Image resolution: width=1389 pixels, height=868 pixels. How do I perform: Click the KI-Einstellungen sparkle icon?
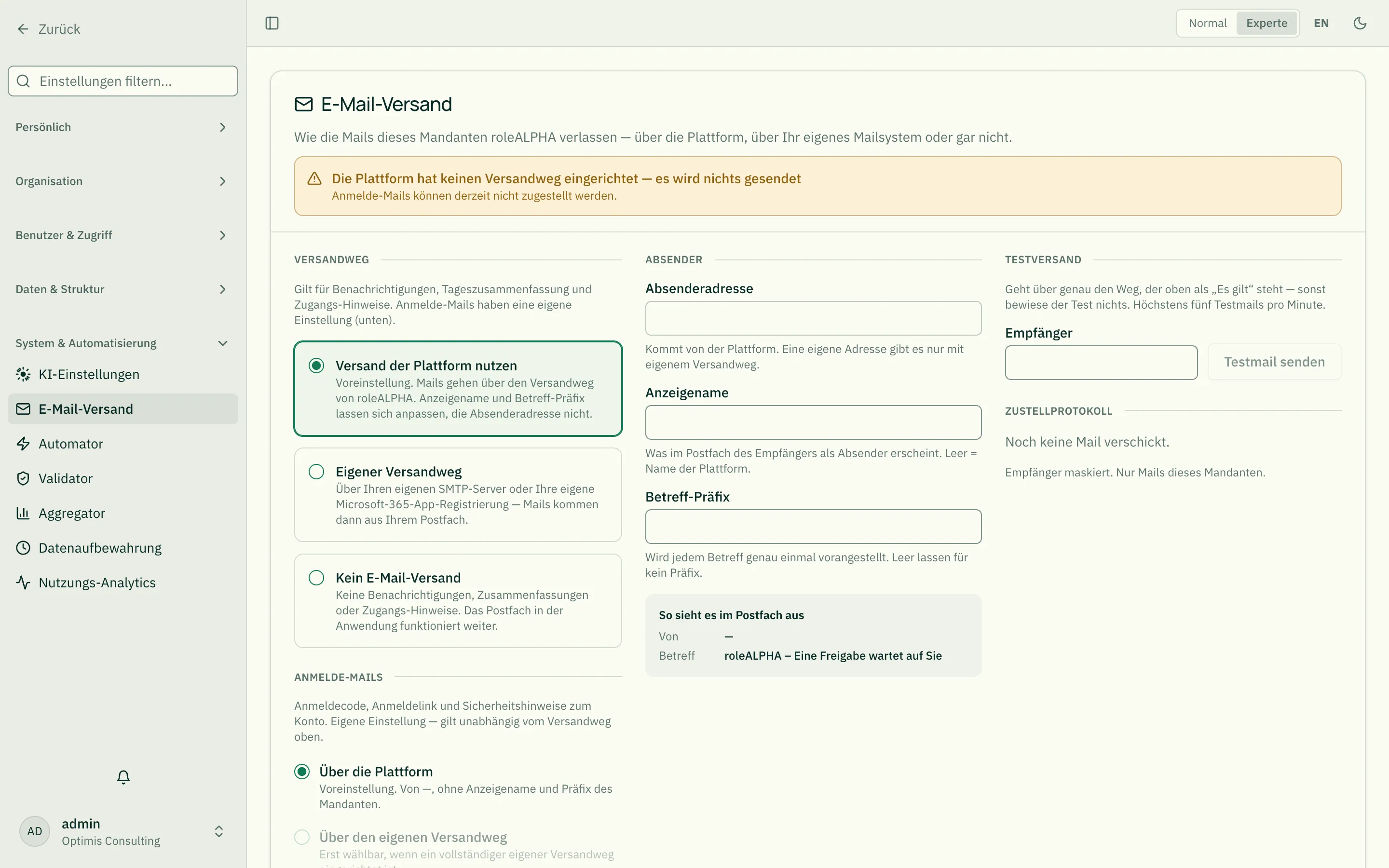23,374
